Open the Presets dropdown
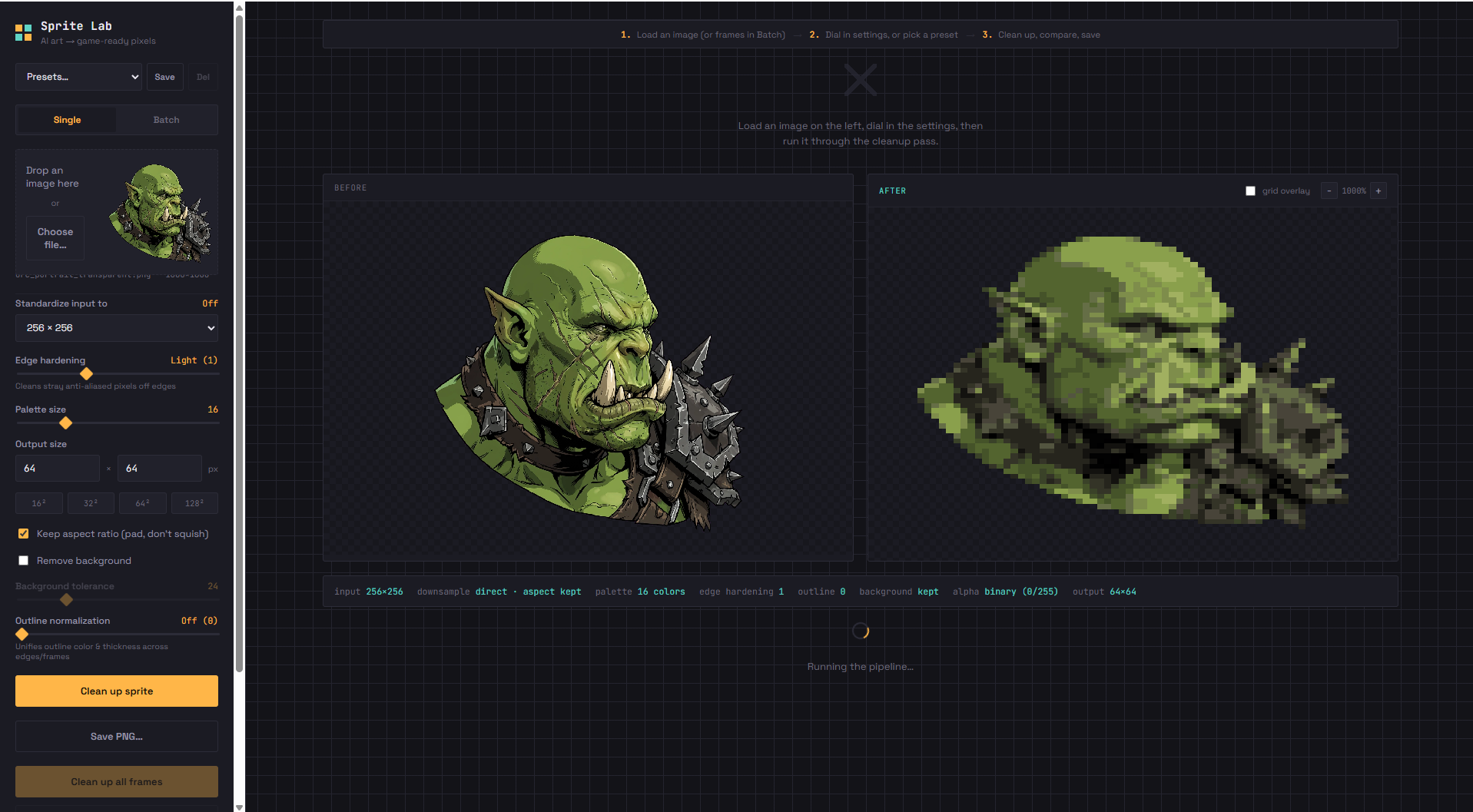This screenshot has height=812, width=1473. coord(78,77)
